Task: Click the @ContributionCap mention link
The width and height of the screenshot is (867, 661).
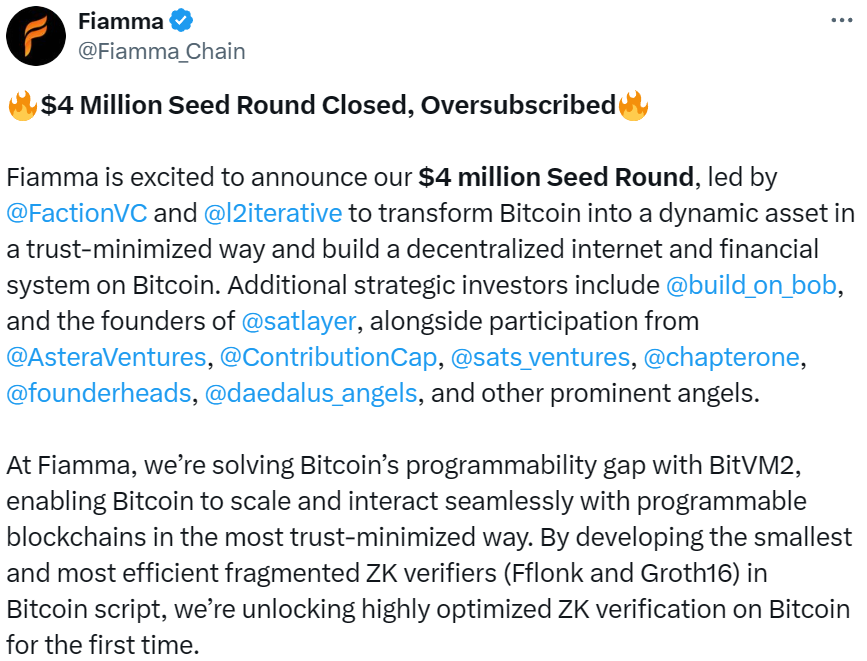Action: [329, 357]
